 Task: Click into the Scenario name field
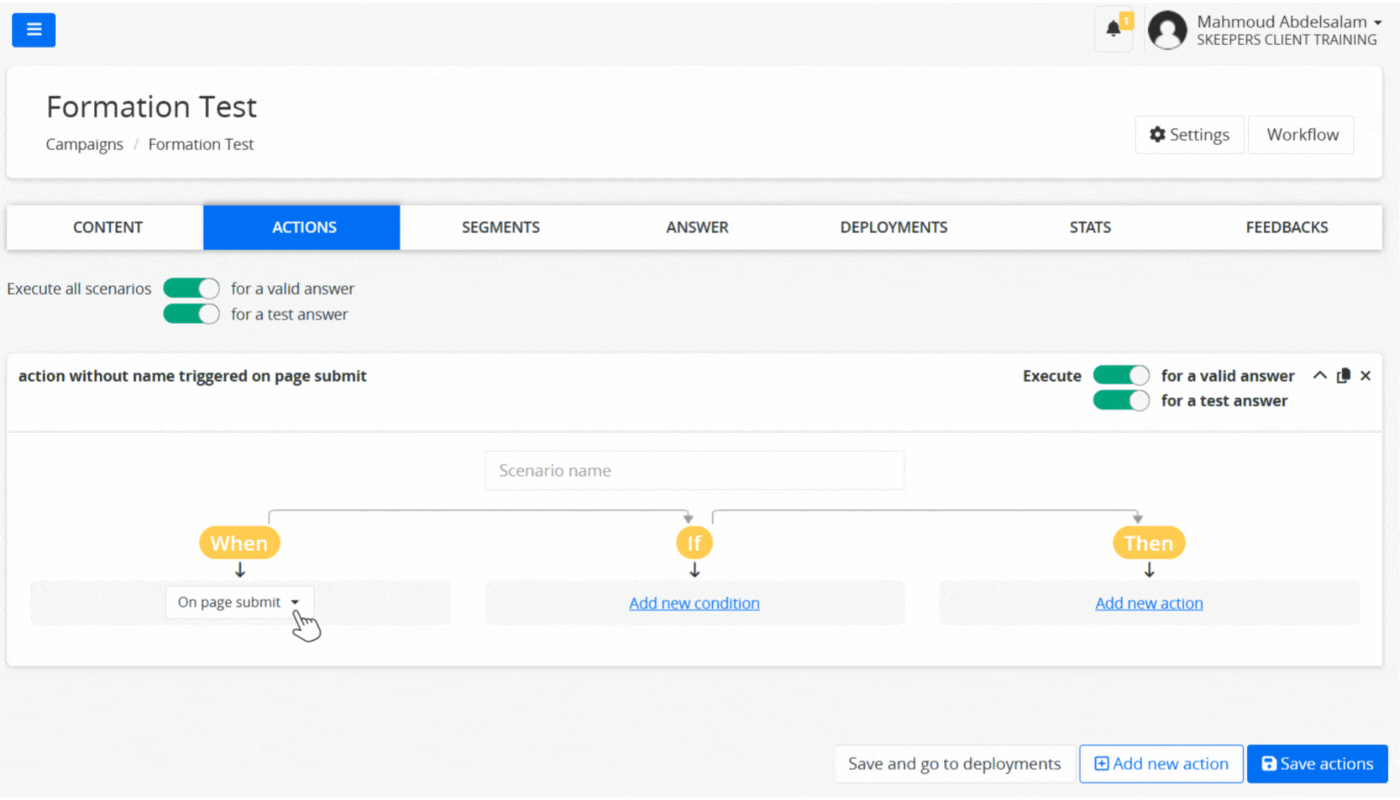[x=694, y=470]
